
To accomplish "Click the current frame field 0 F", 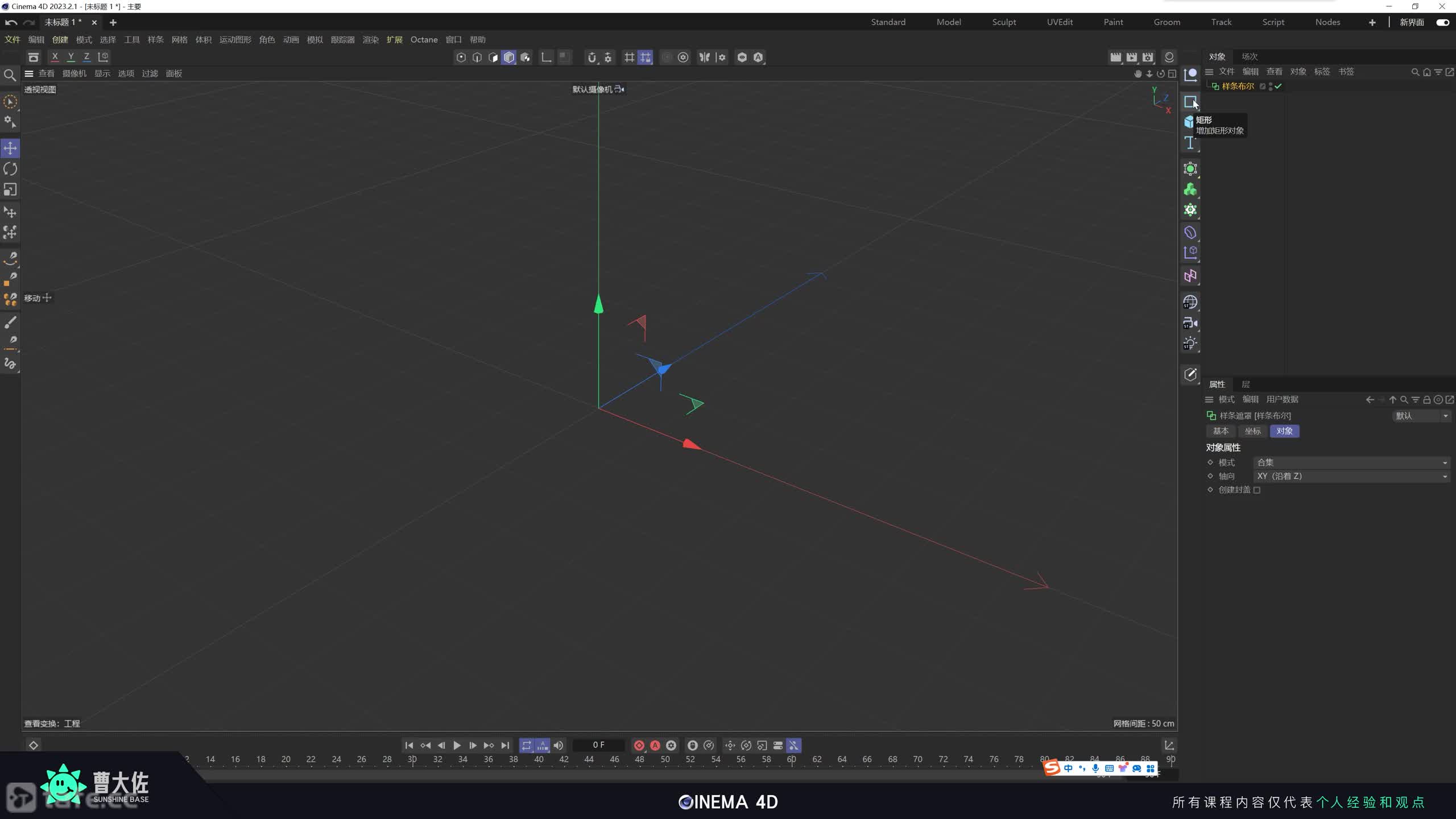I will (598, 745).
